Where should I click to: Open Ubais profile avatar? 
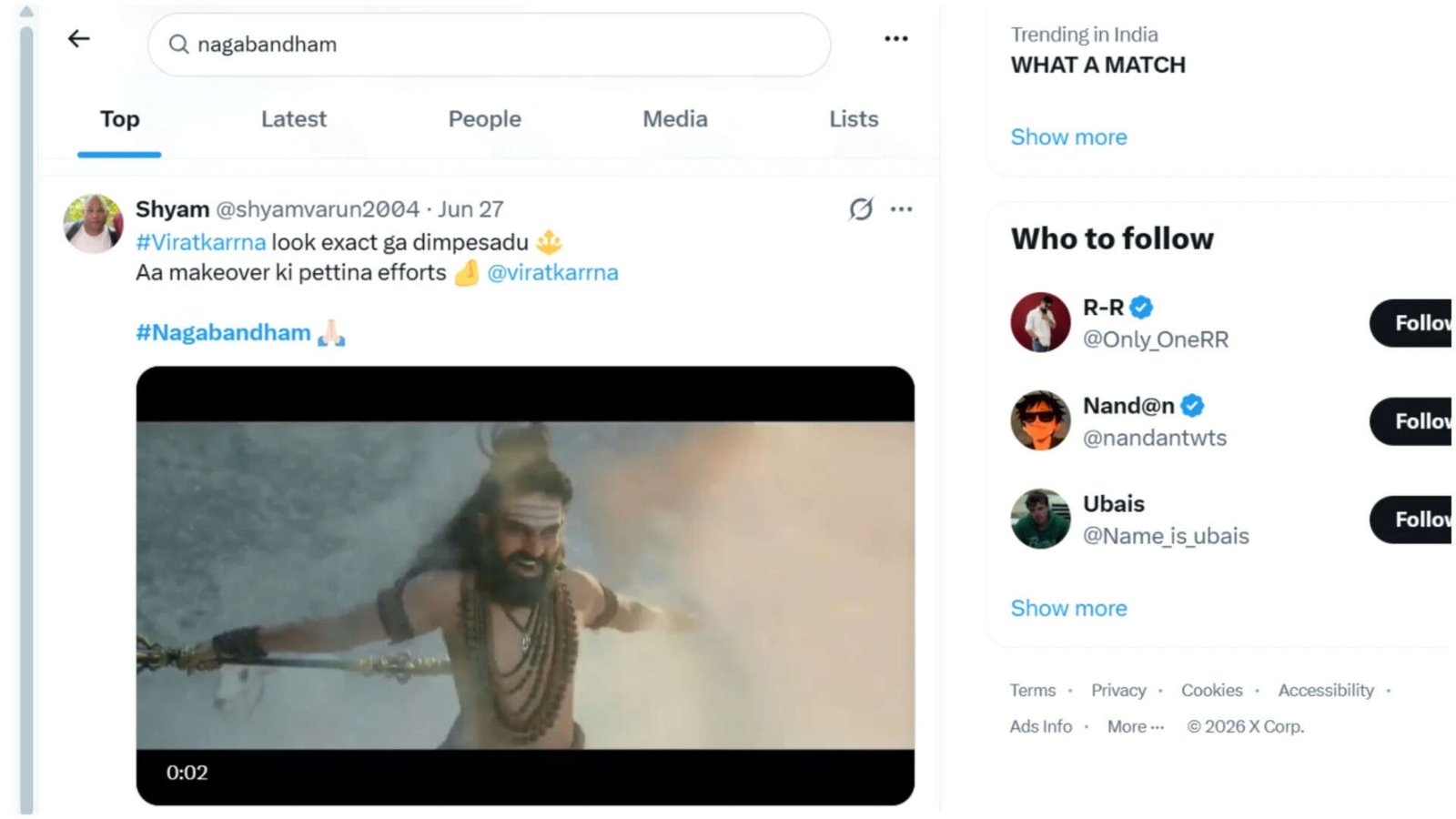1040,519
